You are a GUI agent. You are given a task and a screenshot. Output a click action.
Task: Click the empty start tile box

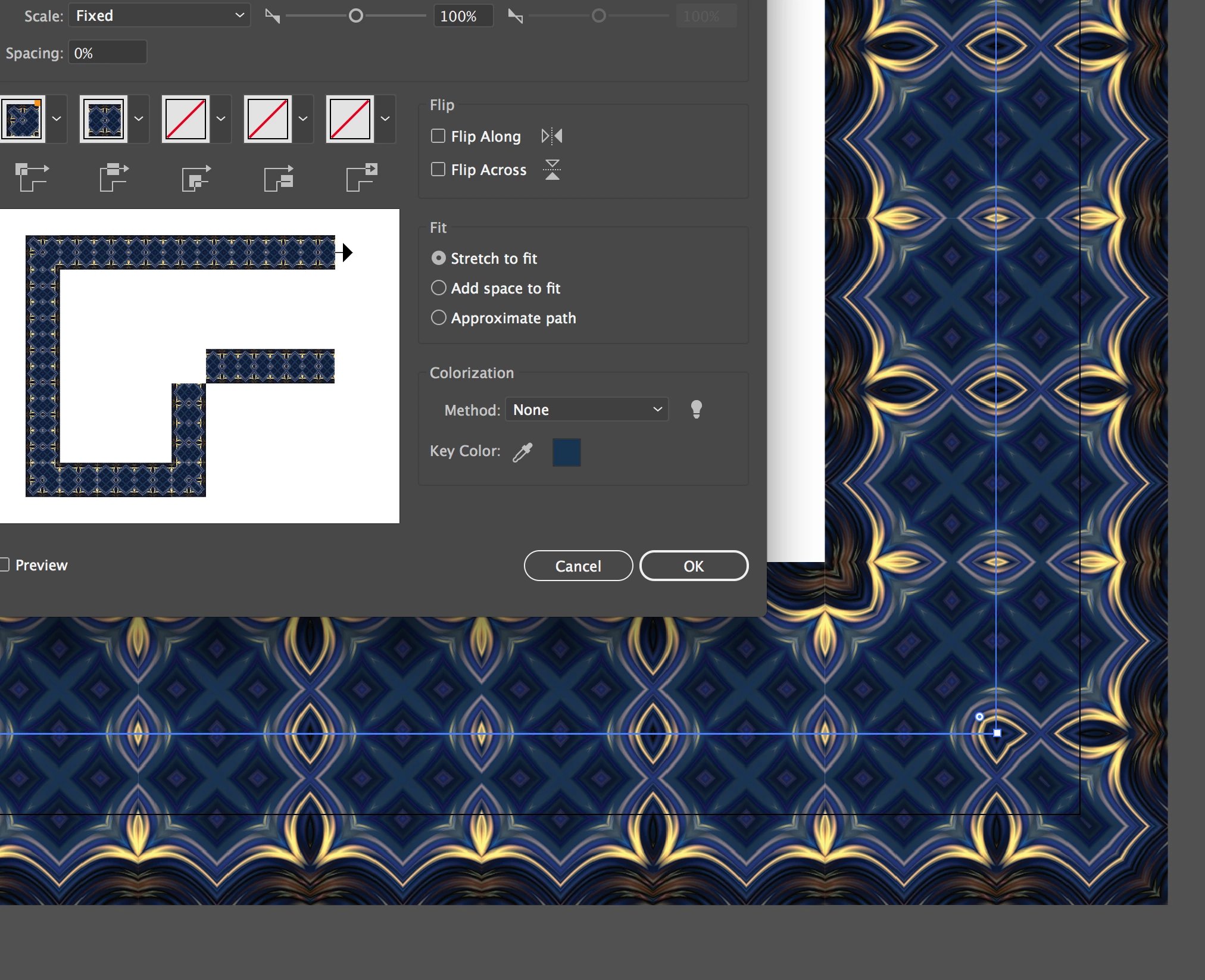click(268, 118)
